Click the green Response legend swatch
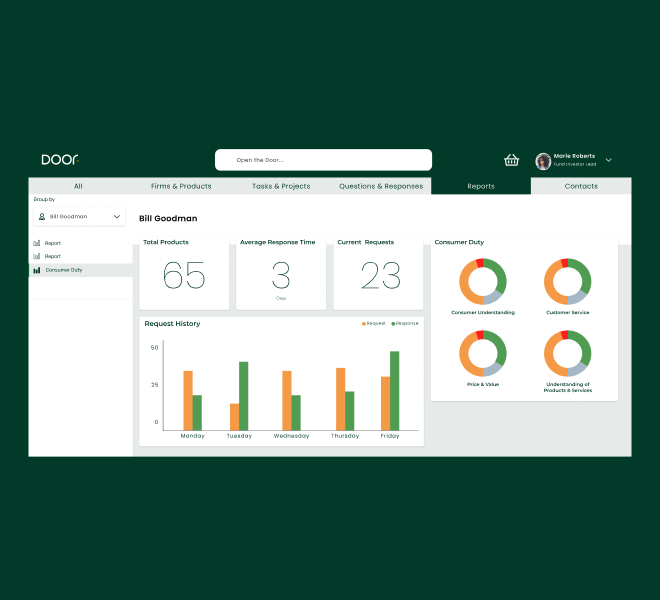 (x=393, y=323)
